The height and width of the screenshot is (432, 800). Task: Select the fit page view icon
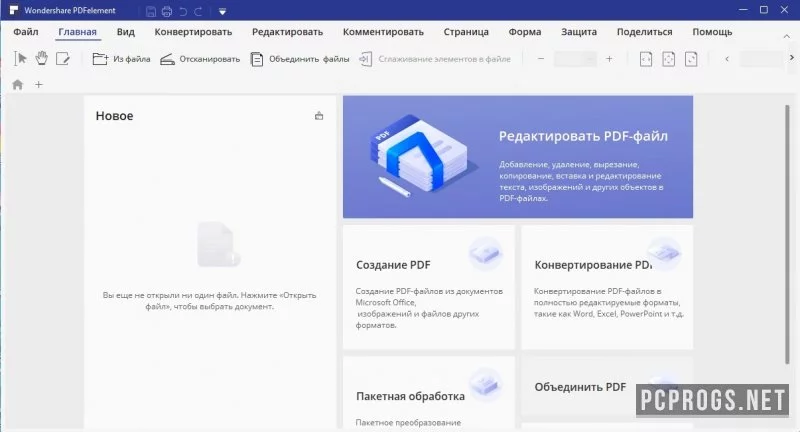point(668,59)
